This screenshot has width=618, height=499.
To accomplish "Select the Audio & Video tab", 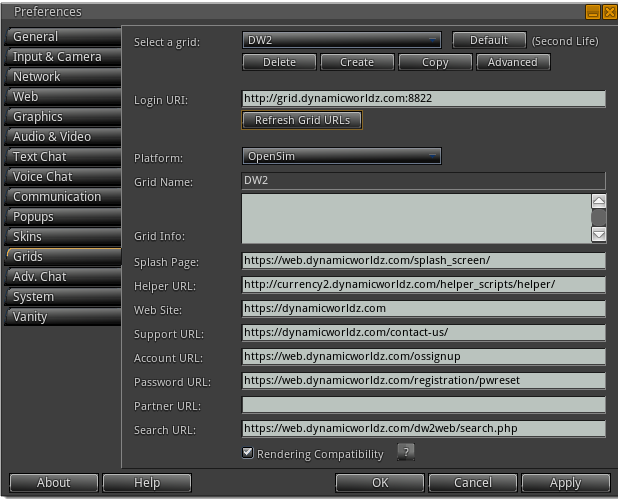I will [63, 137].
